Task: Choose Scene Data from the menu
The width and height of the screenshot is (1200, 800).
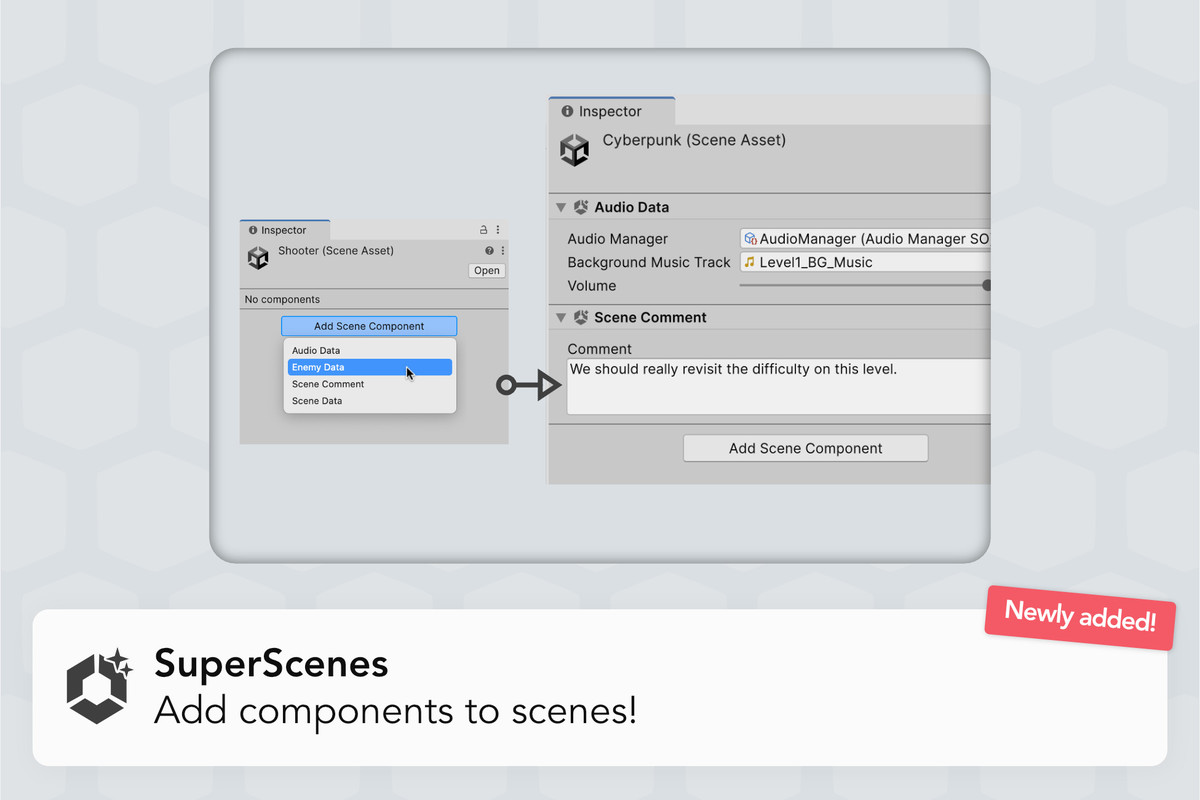Action: click(x=317, y=401)
